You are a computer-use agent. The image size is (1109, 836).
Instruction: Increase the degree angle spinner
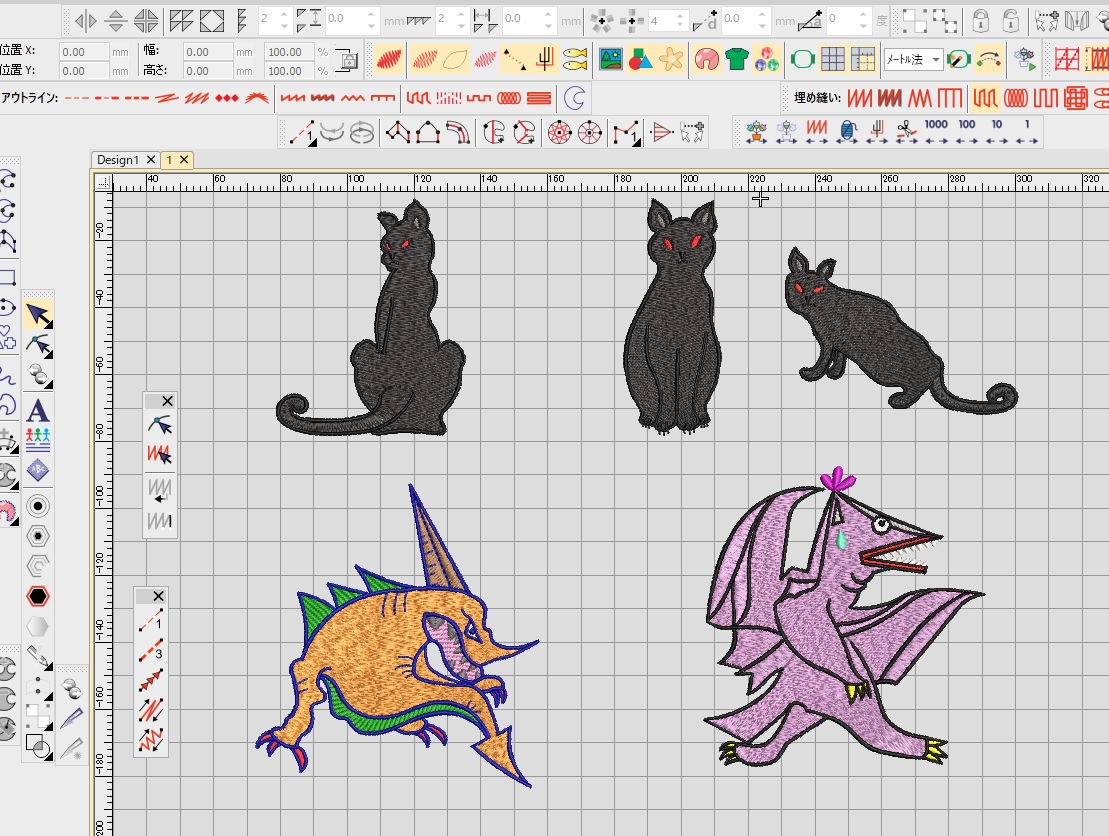coord(863,15)
